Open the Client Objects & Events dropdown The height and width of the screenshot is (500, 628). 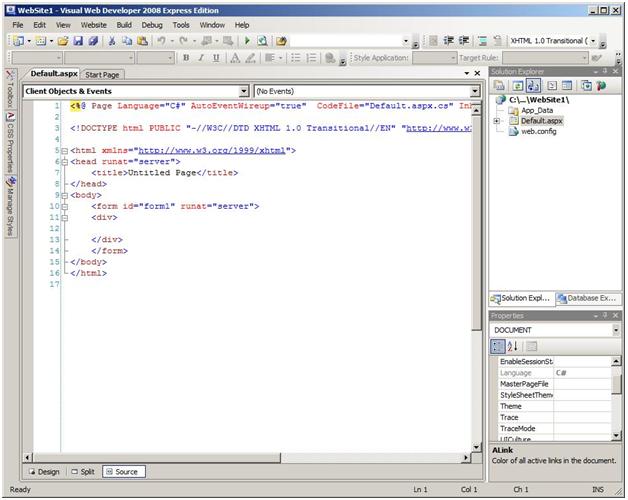tap(243, 91)
